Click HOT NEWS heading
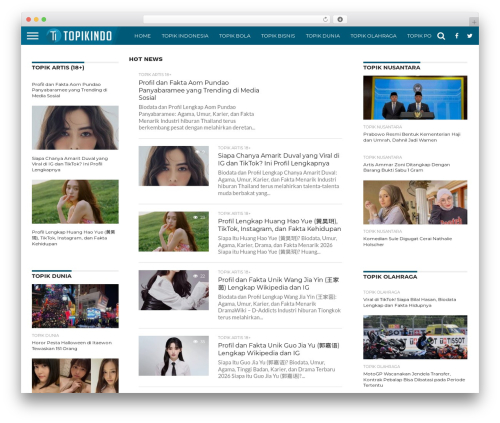This screenshot has width=500, height=423. (x=146, y=59)
